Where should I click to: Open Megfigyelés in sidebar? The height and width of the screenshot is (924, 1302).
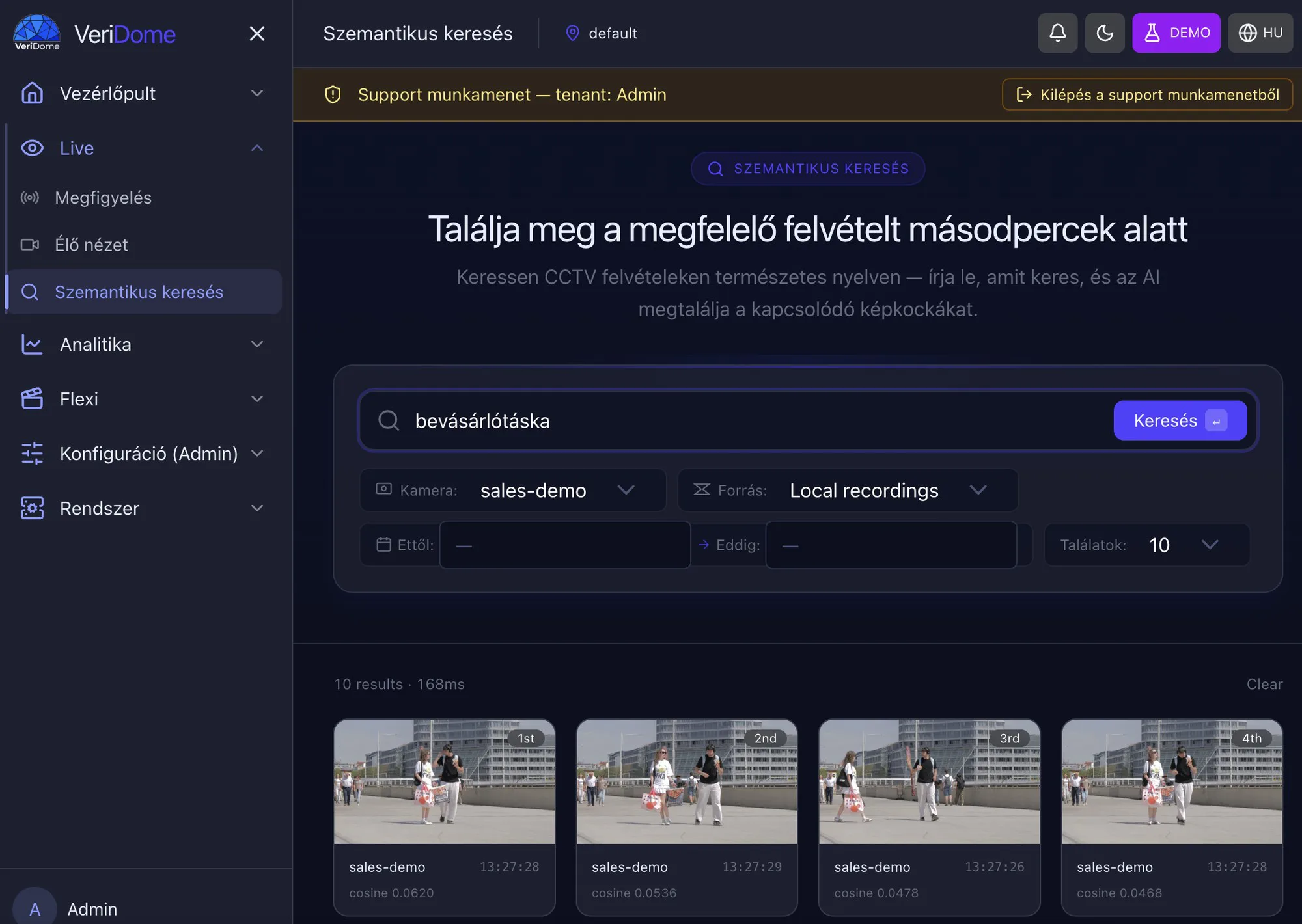point(143,197)
